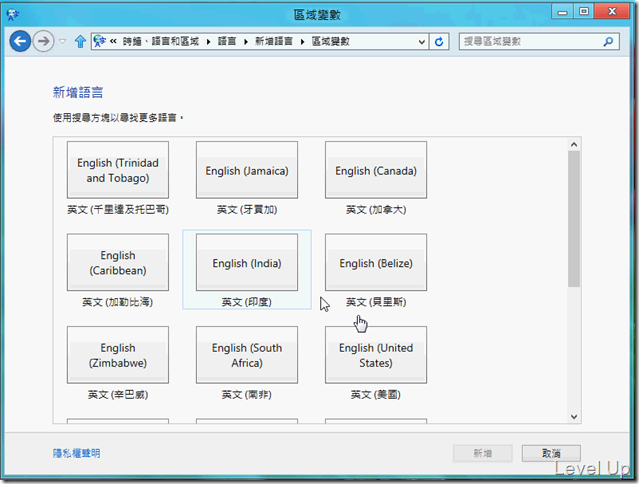Click the caption 英文 (加拿大)
The height and width of the screenshot is (484, 639).
376,209
